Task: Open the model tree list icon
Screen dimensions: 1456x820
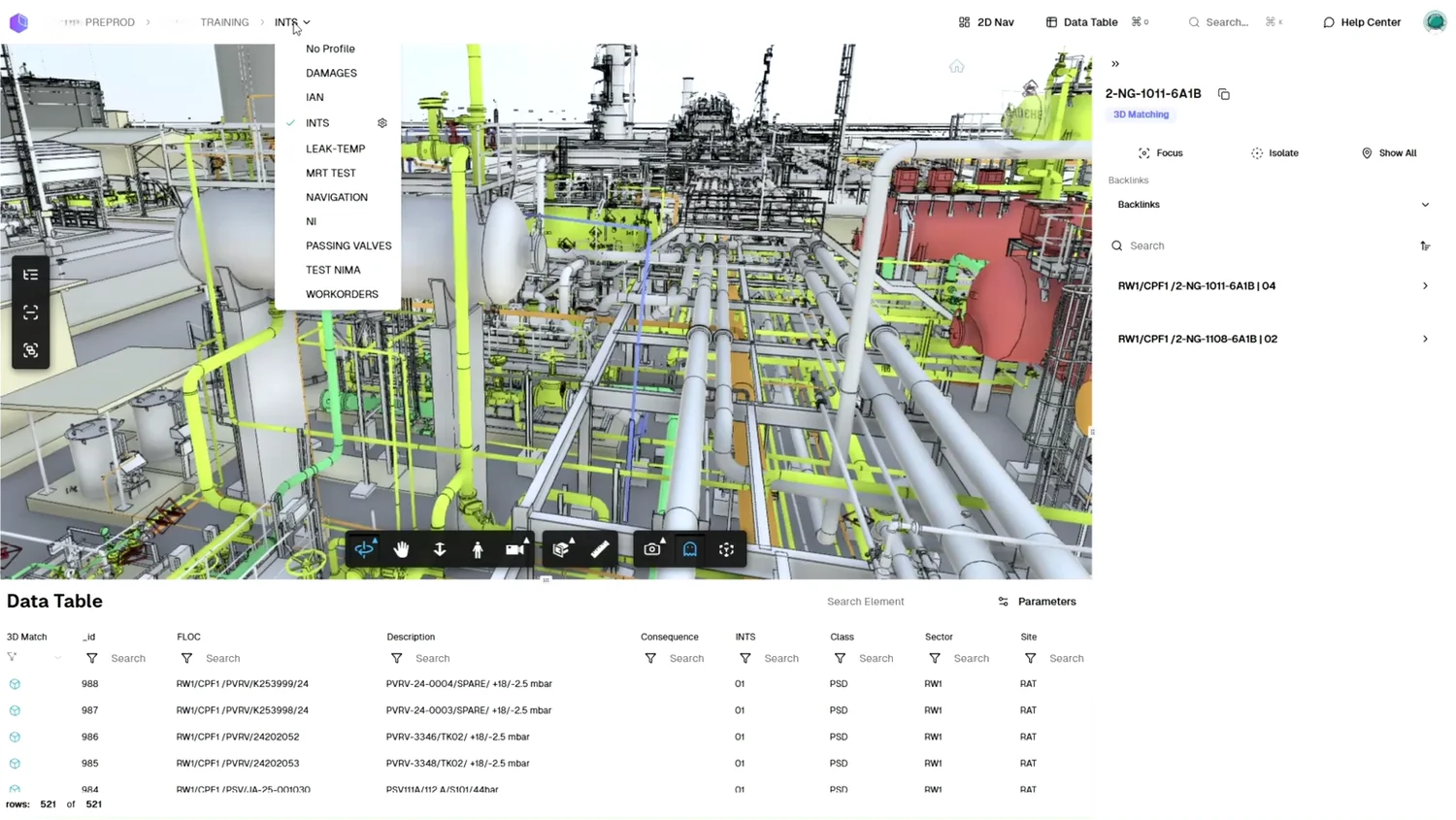Action: coord(31,275)
